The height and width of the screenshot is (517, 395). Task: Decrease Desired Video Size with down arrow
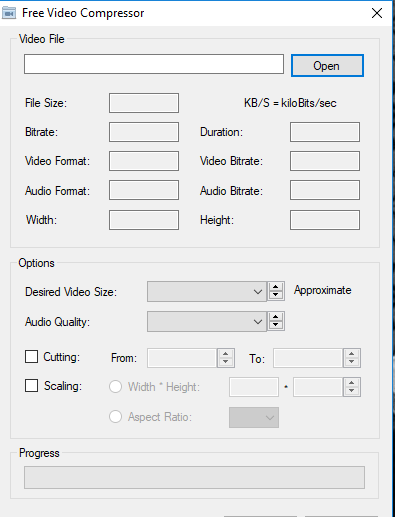[276, 295]
